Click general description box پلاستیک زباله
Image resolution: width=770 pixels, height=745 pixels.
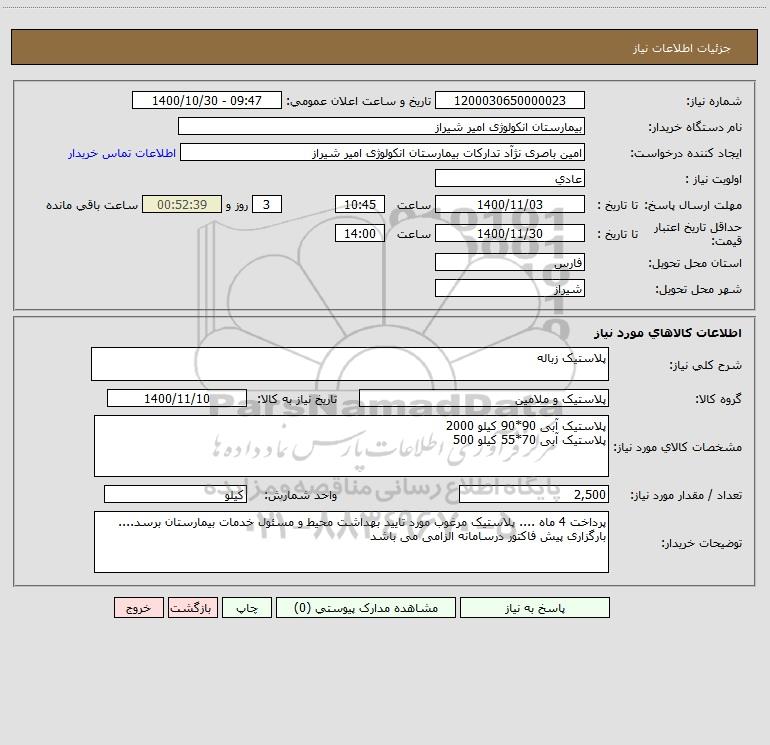tap(350, 364)
